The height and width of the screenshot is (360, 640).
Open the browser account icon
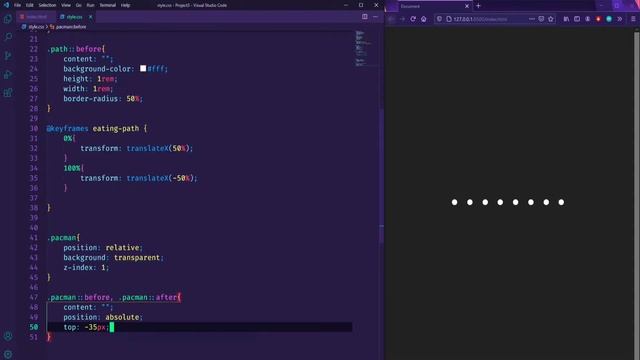tap(587, 19)
